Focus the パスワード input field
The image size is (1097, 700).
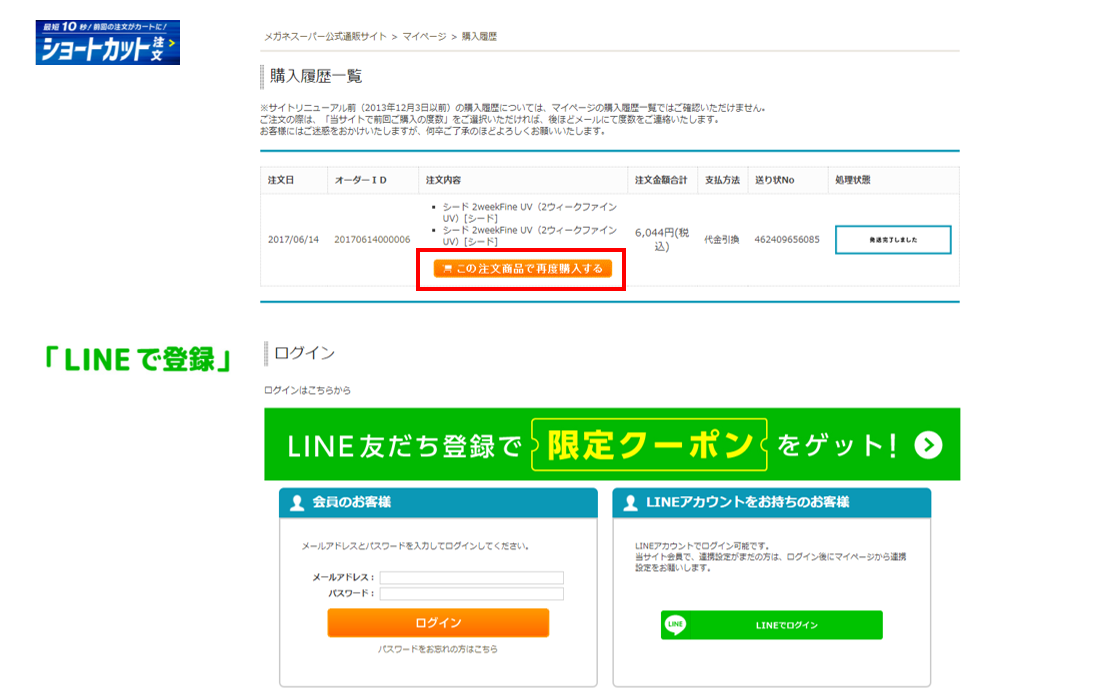click(472, 594)
